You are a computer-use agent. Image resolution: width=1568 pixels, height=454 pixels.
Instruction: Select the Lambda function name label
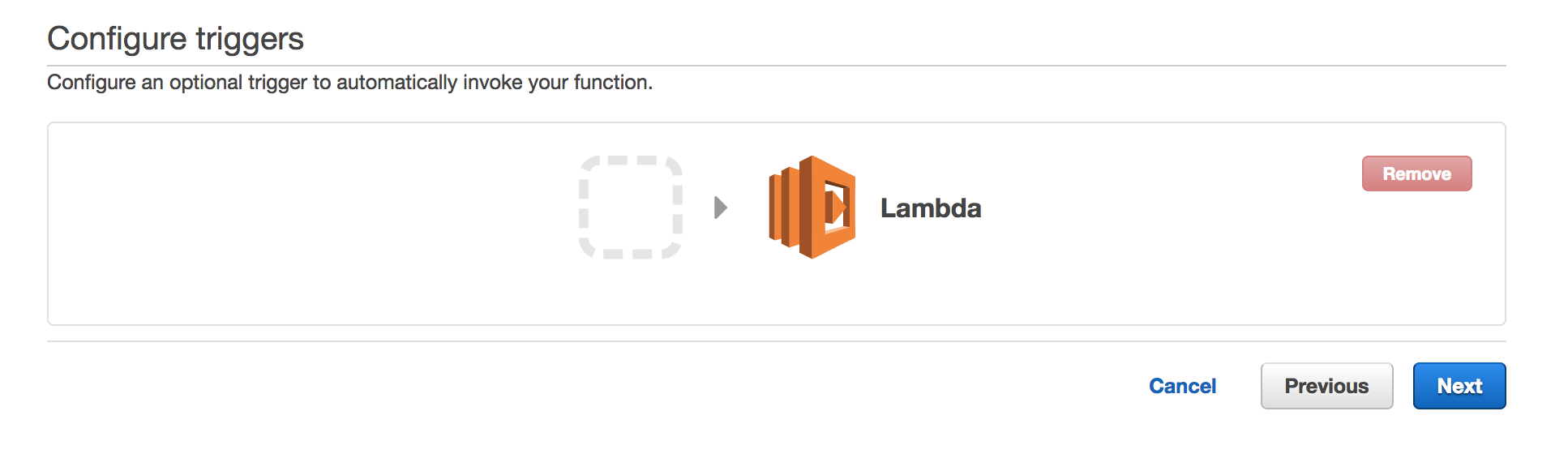[931, 208]
